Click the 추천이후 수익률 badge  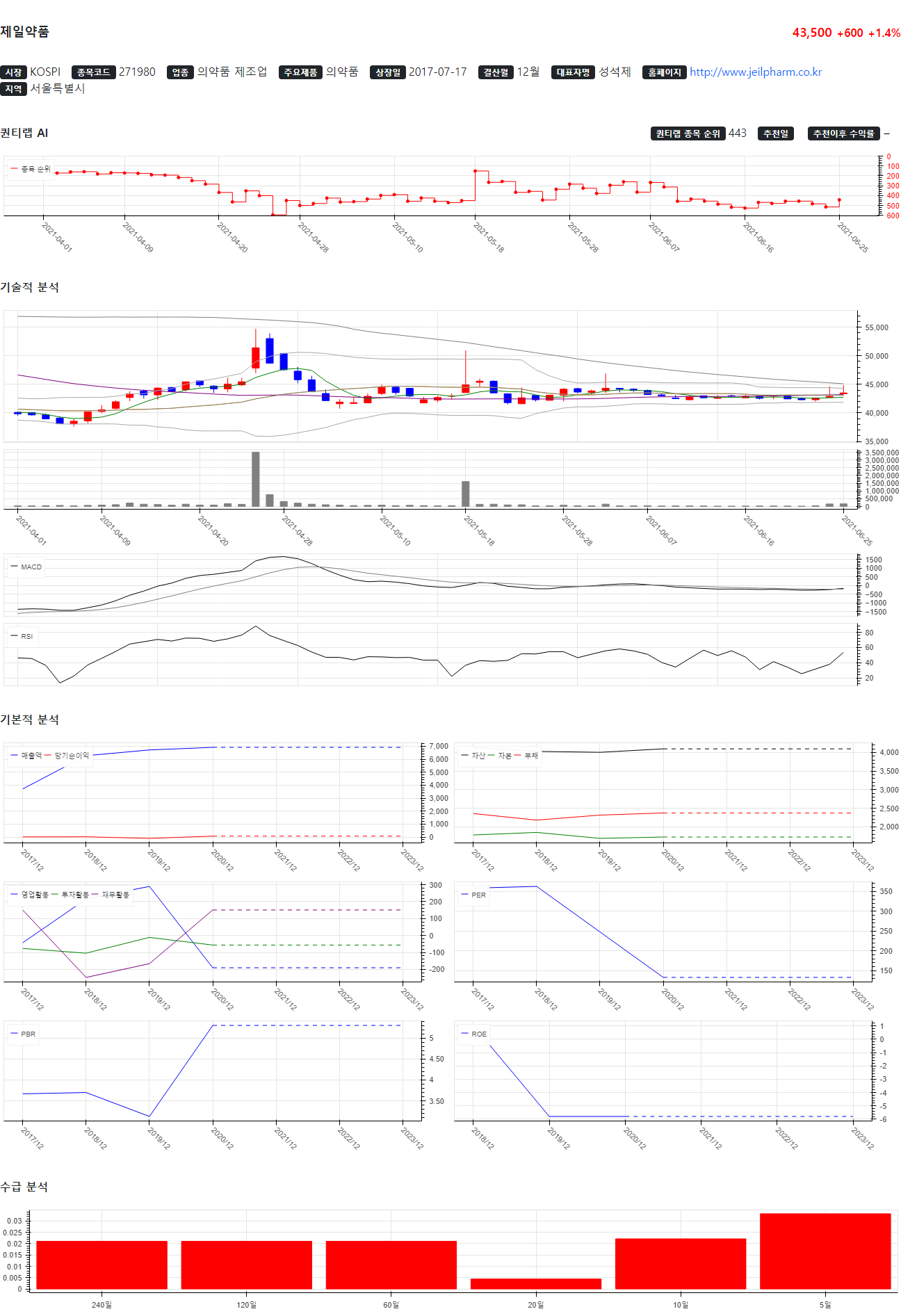[844, 133]
